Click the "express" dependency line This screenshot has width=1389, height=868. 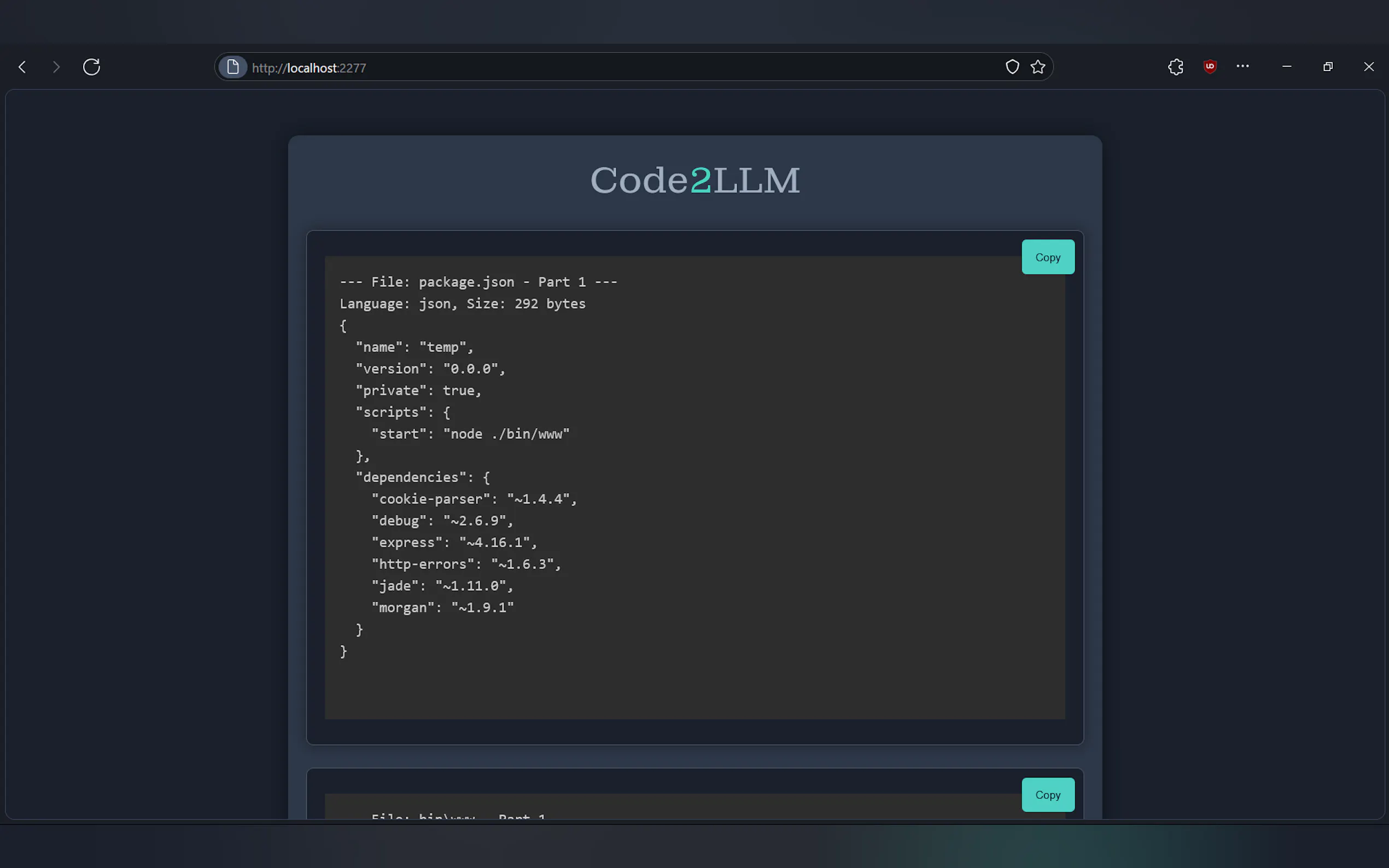coord(454,542)
